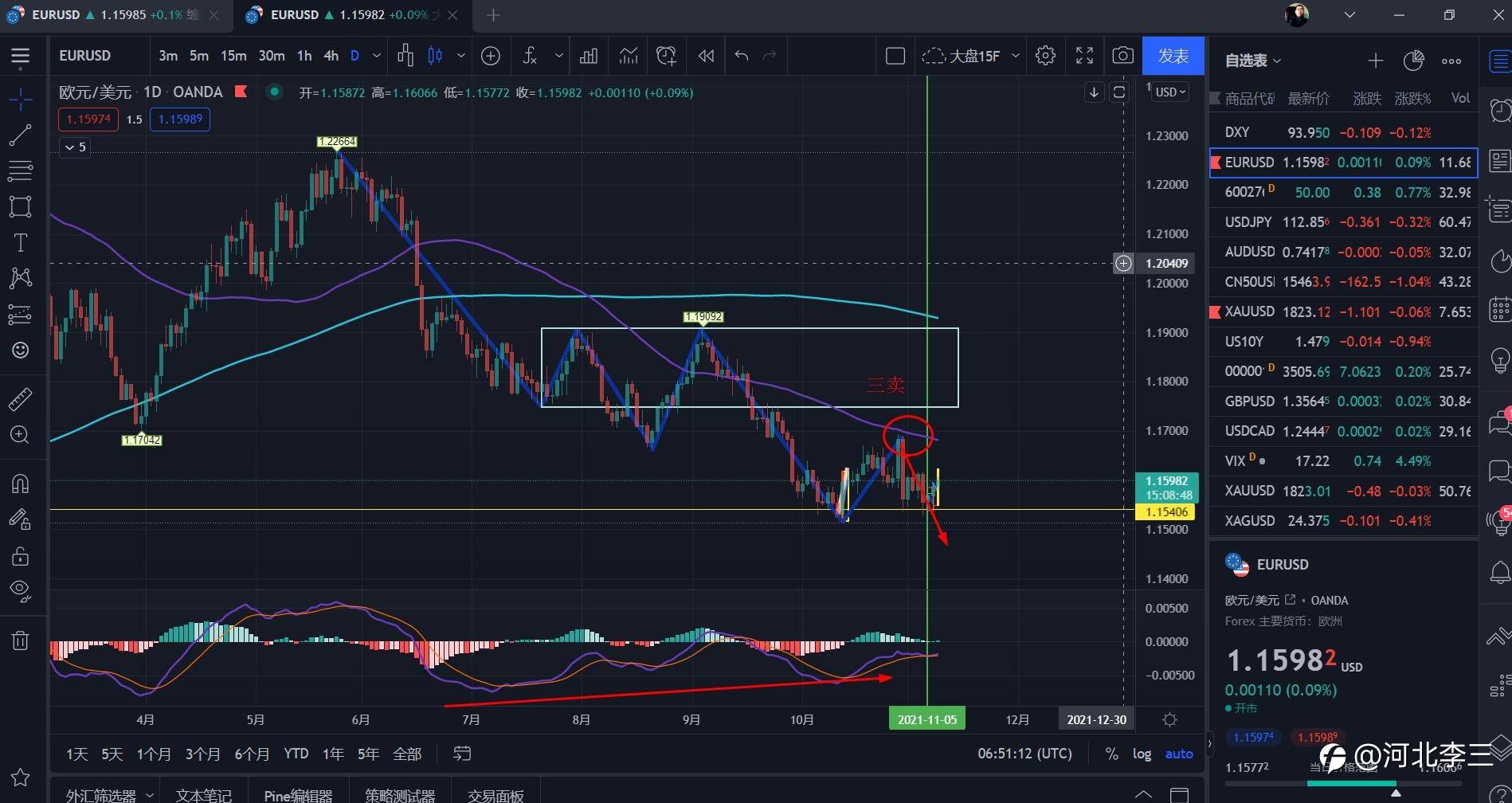Hide all drawings with eye icon
Screen dimensions: 1512x803
pos(21,591)
